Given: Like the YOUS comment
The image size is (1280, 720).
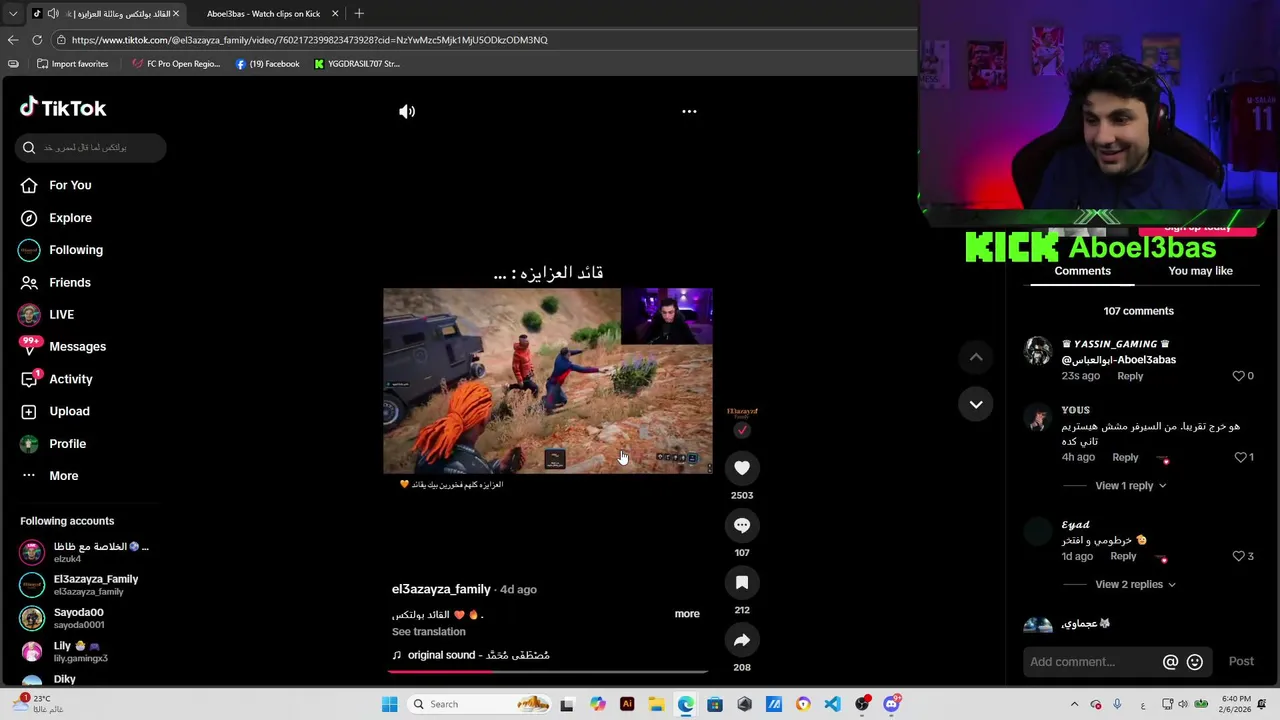Looking at the screenshot, I should 1240,457.
